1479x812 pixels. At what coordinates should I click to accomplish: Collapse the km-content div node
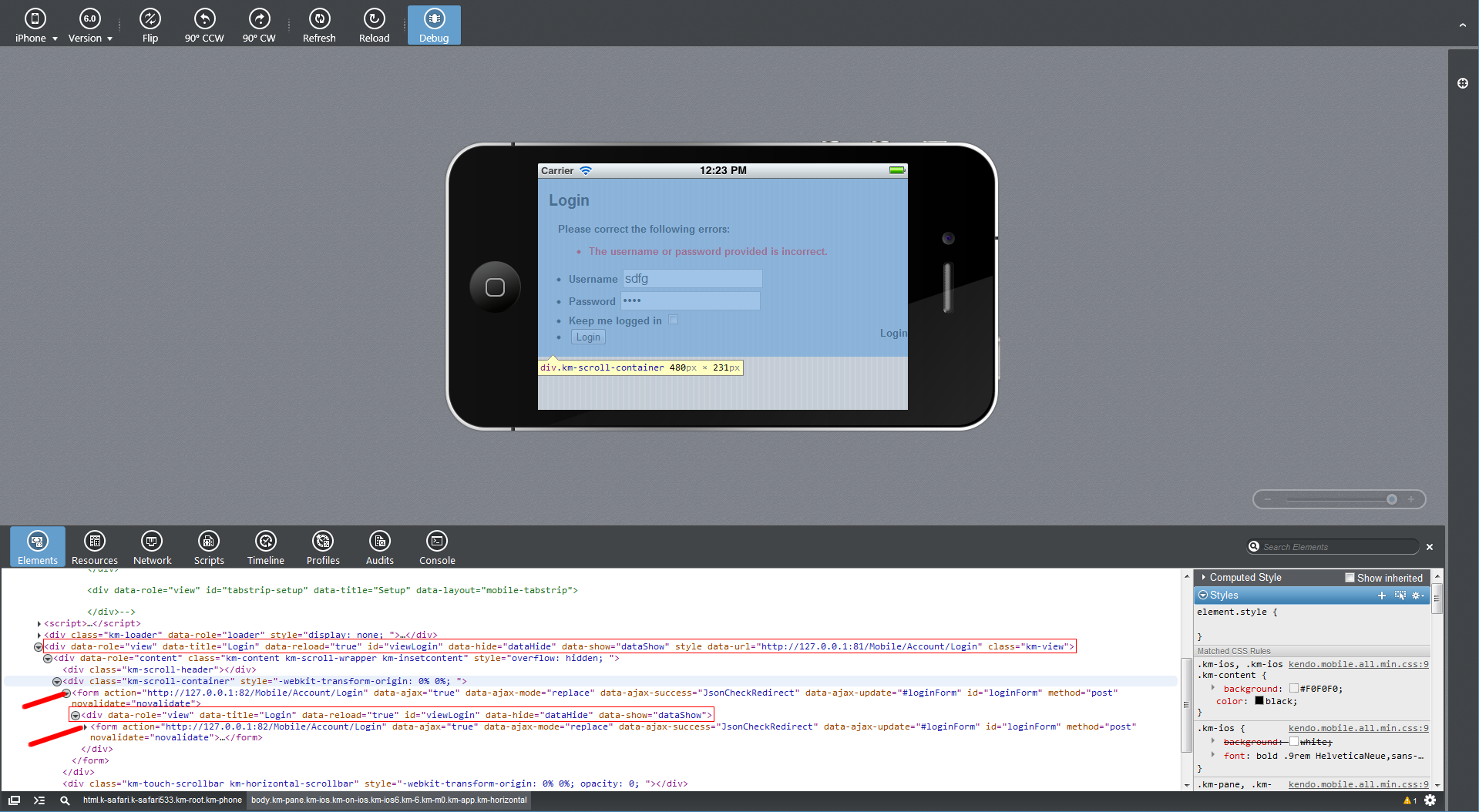click(x=48, y=659)
